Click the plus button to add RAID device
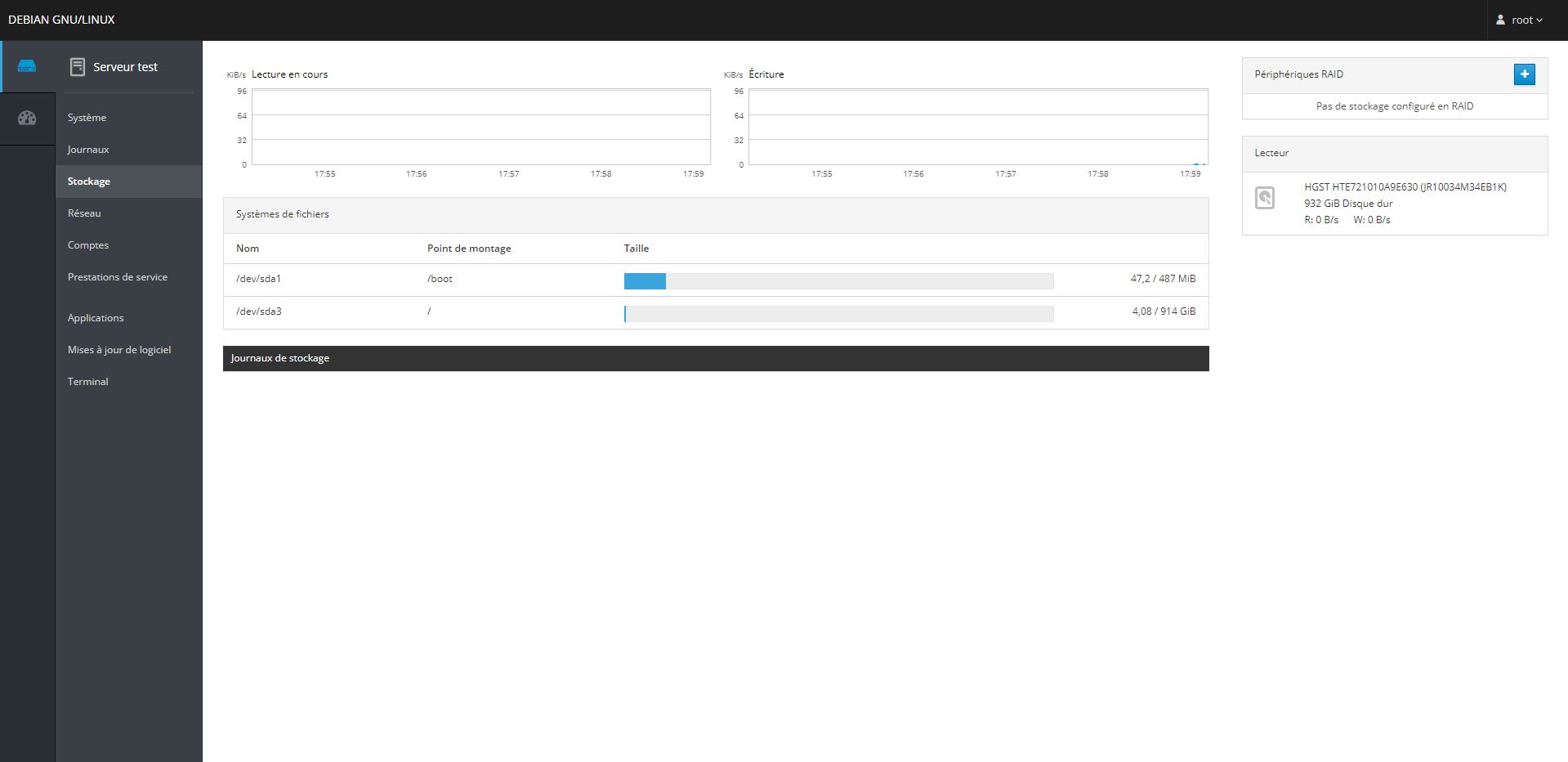This screenshot has width=1568, height=762. pyautogui.click(x=1524, y=74)
